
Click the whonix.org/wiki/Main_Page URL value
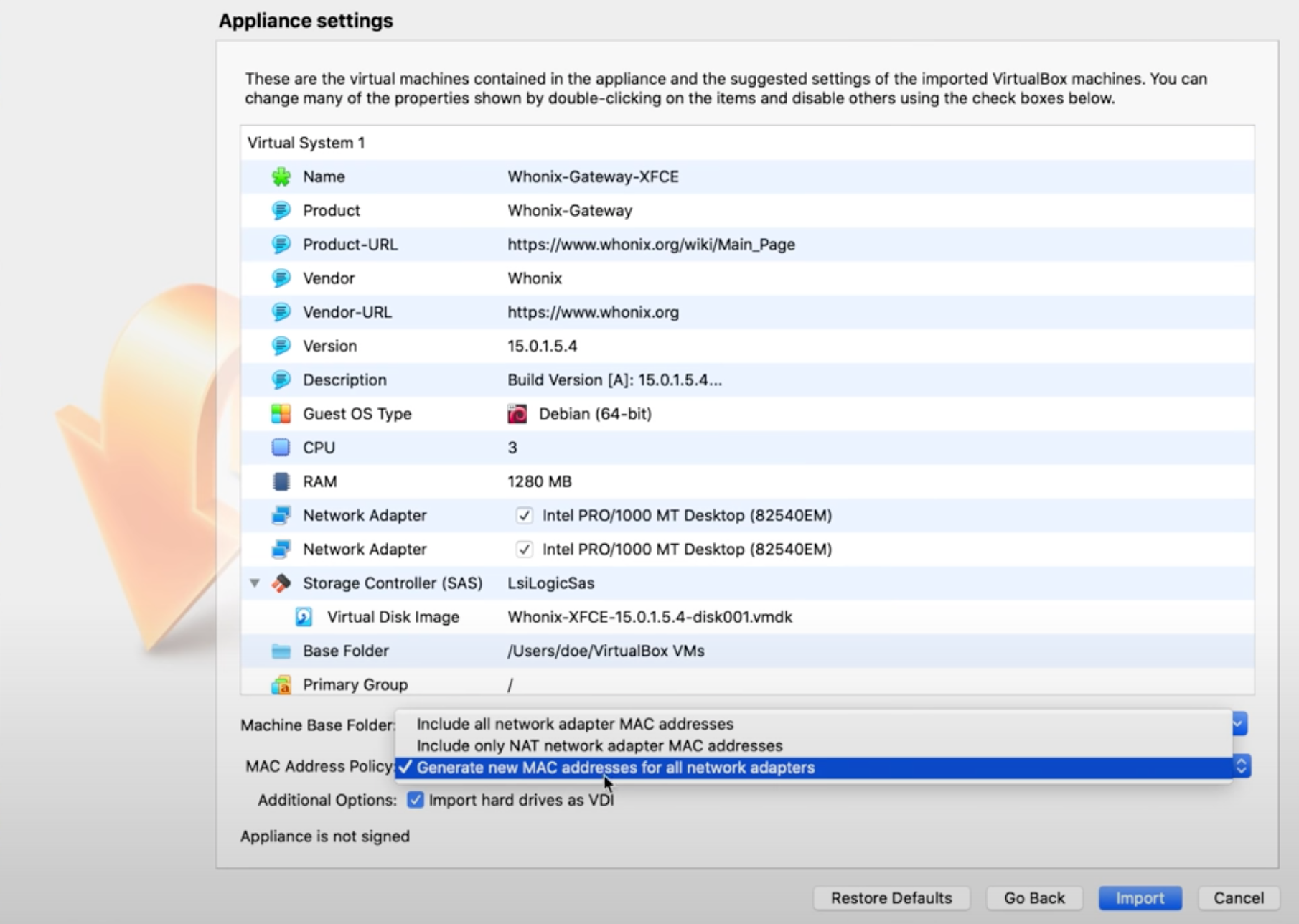click(651, 244)
